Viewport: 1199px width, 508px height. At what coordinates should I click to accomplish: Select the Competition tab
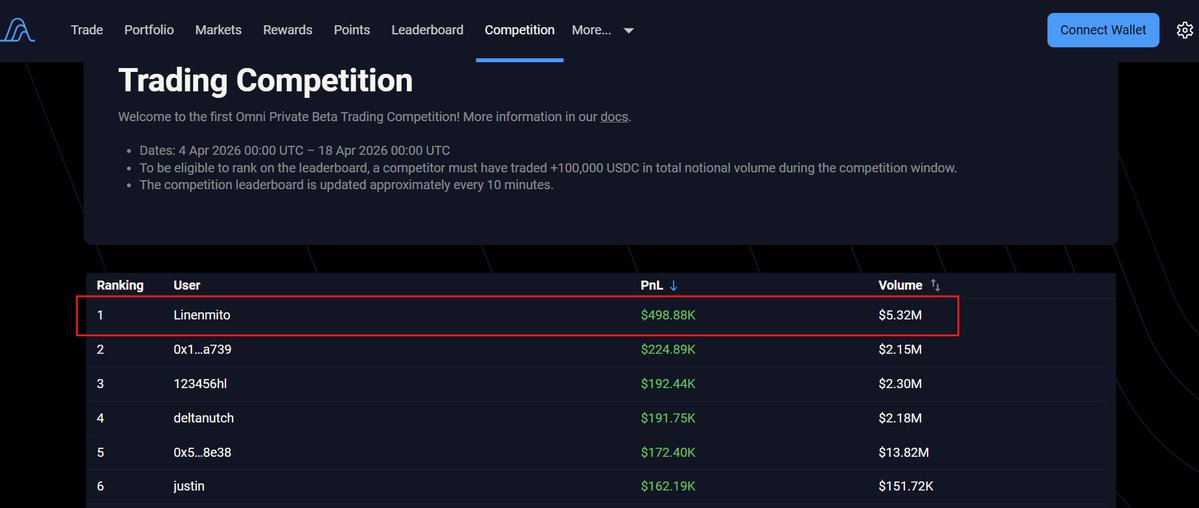(x=519, y=30)
